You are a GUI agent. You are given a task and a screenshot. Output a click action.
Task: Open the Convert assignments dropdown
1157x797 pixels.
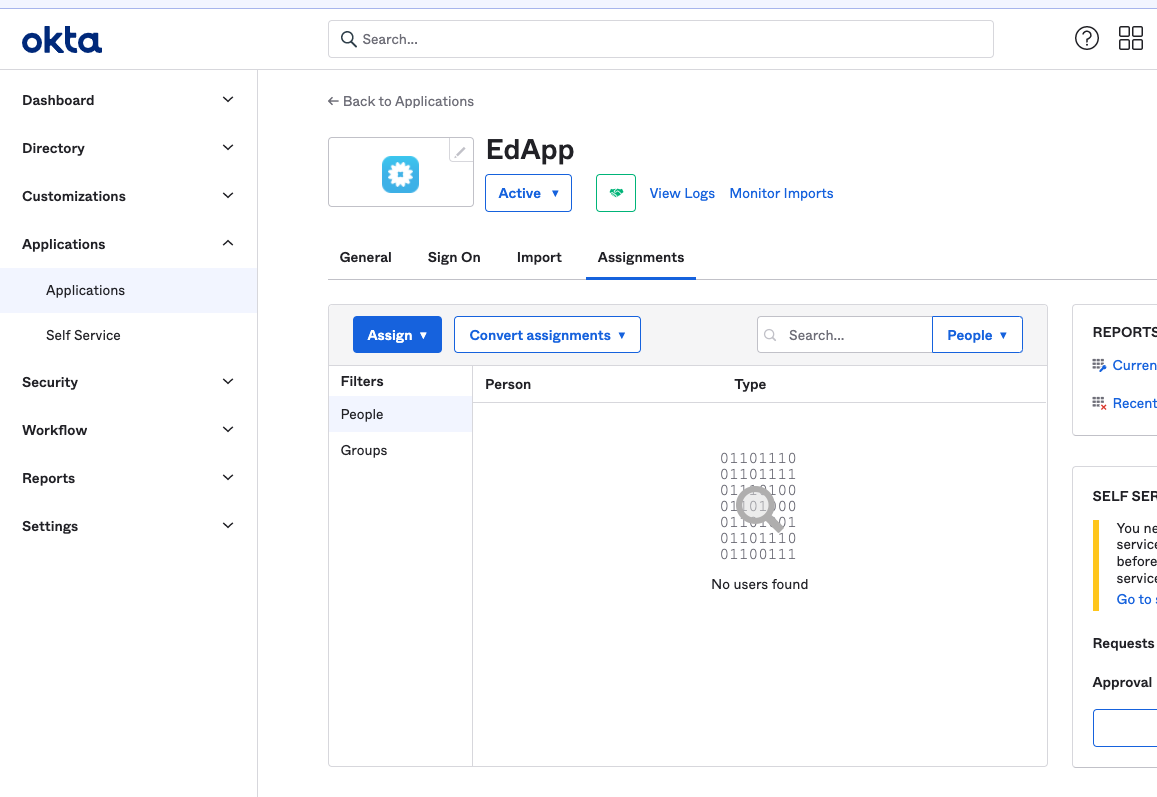click(548, 335)
